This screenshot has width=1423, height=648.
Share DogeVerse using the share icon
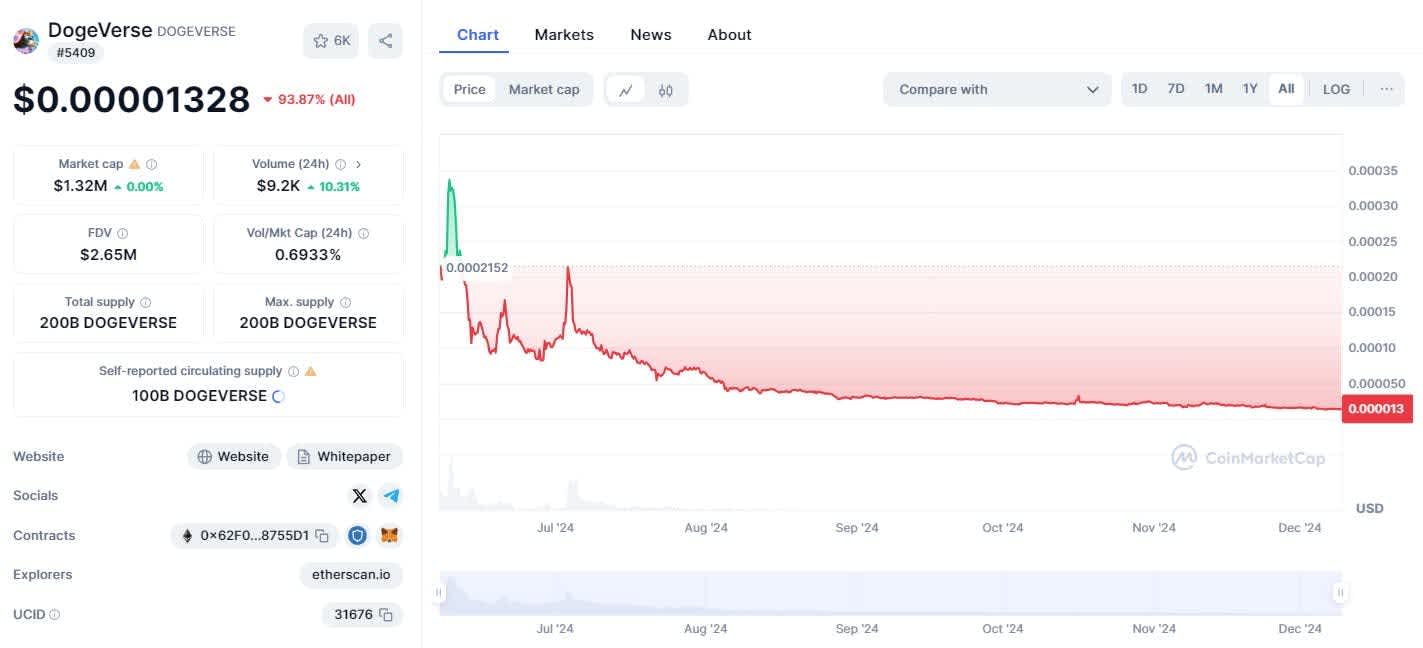385,40
